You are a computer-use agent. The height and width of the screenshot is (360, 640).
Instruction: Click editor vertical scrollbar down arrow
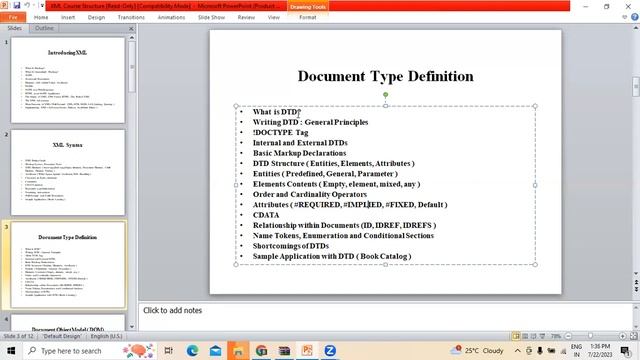coord(636,273)
